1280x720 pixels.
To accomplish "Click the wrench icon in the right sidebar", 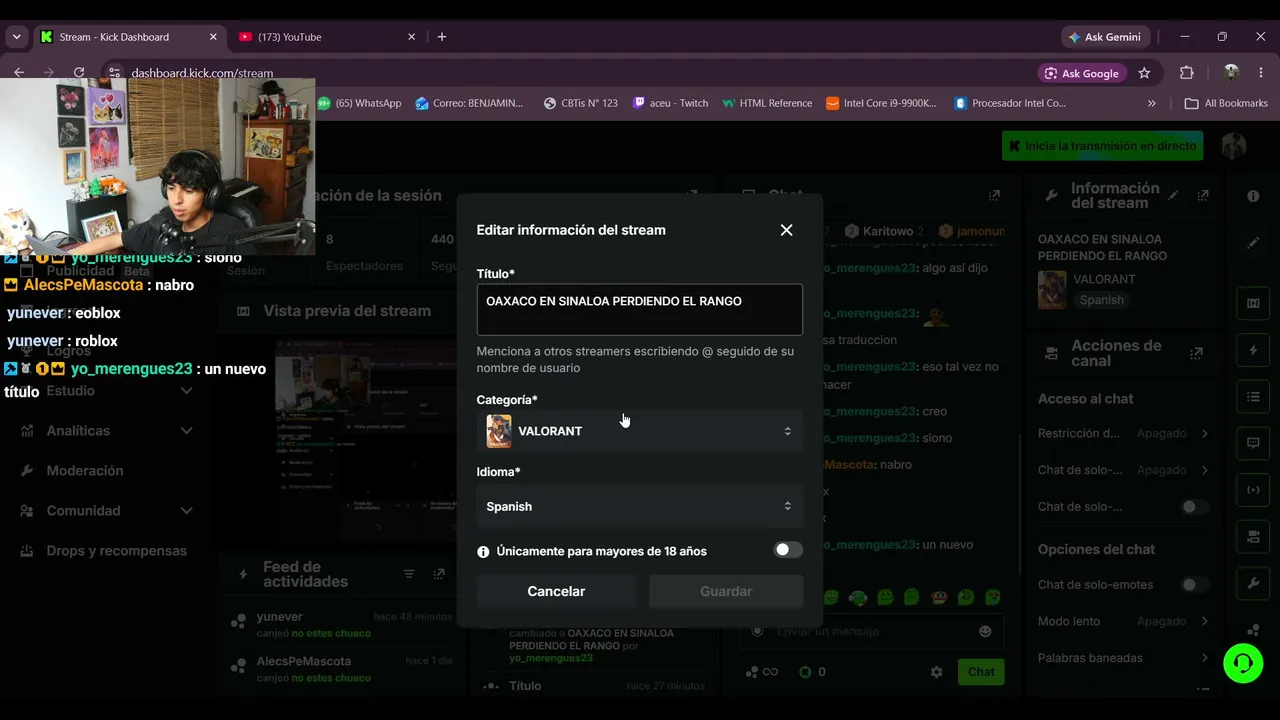I will 1253,583.
